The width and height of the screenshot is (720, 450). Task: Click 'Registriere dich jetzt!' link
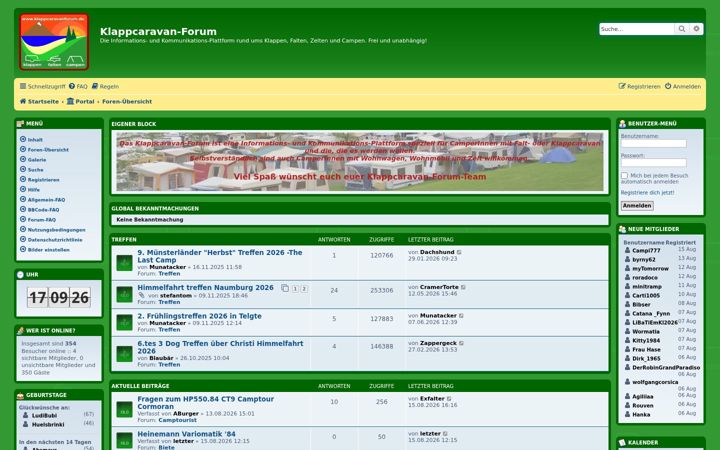pos(647,193)
